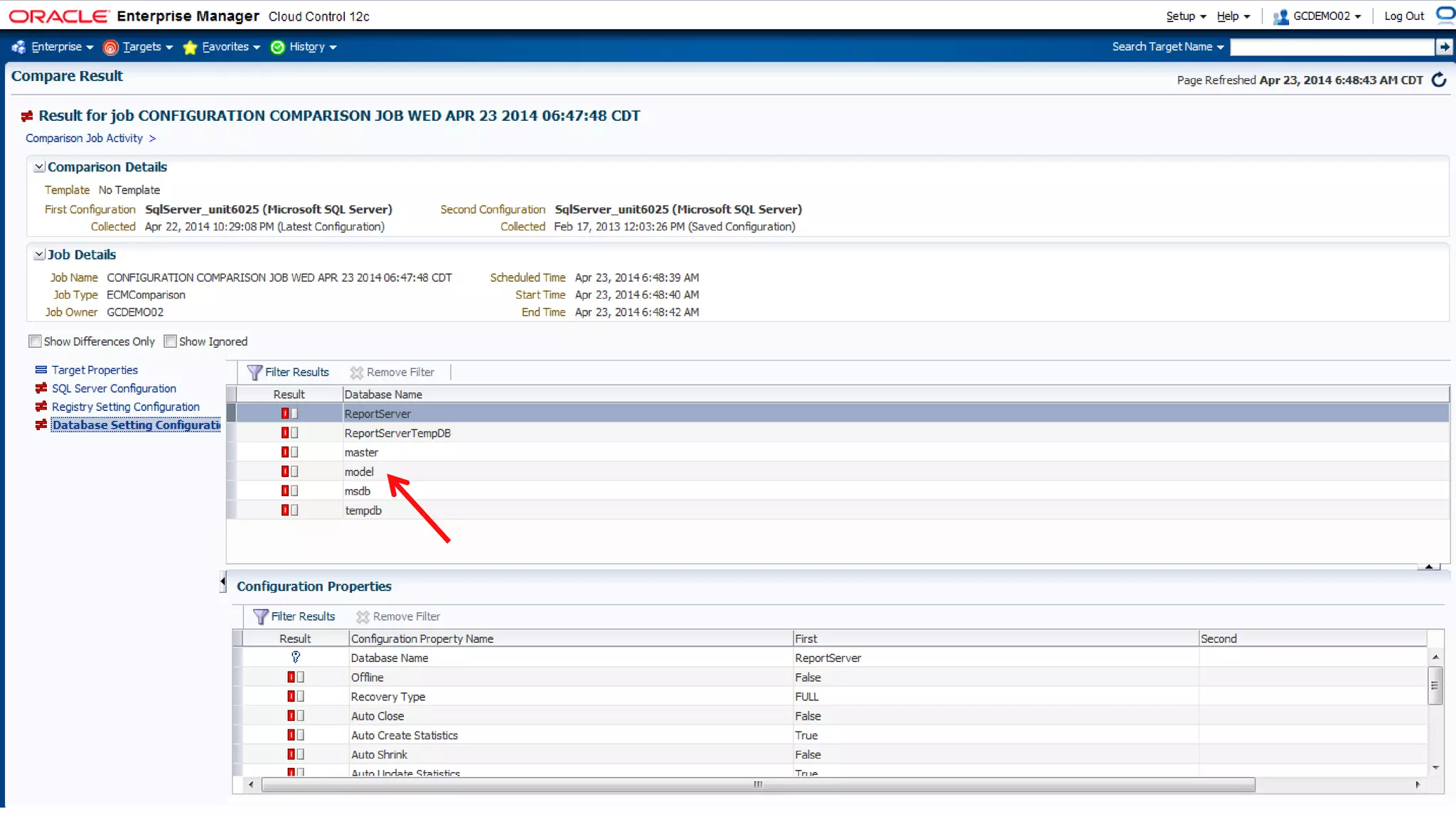Image resolution: width=1456 pixels, height=819 pixels.
Task: Click the Offline row result icon
Action: pos(296,678)
